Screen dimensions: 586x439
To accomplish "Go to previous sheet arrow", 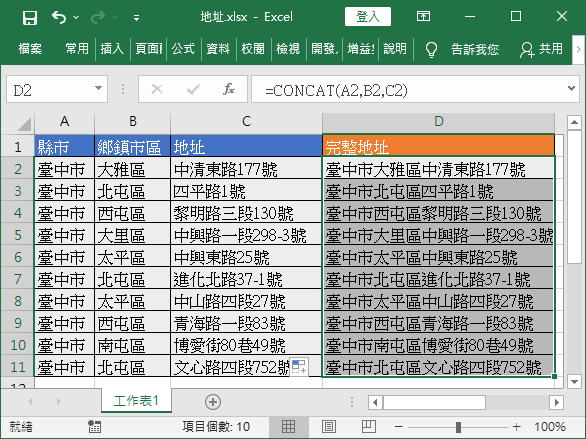I will click(30, 402).
